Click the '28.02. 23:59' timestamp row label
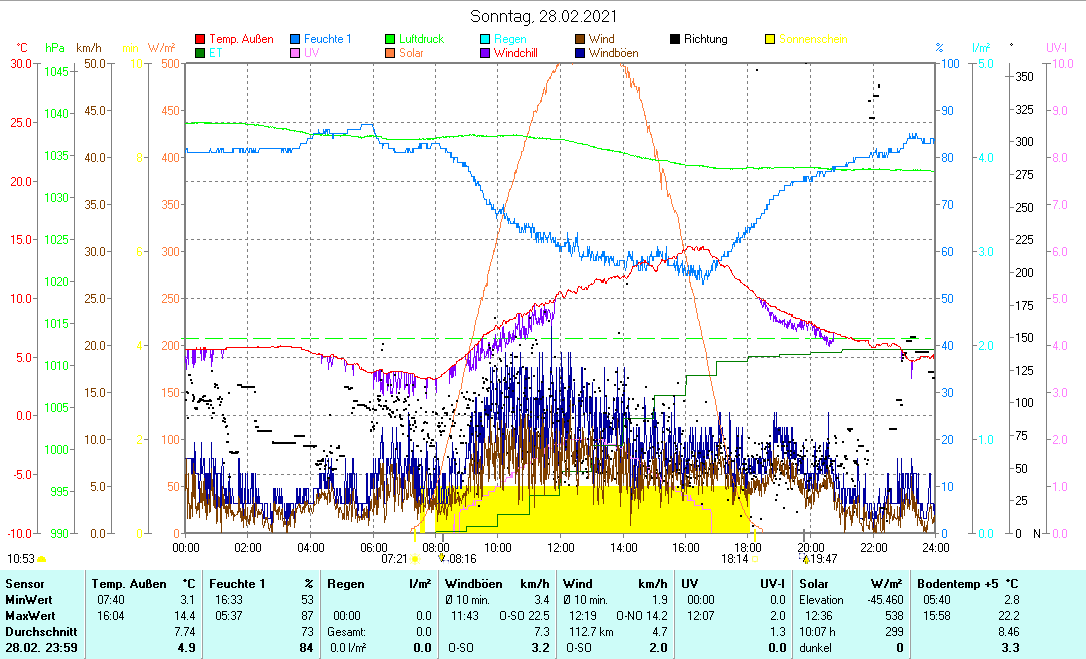The image size is (1086, 659). click(42, 648)
